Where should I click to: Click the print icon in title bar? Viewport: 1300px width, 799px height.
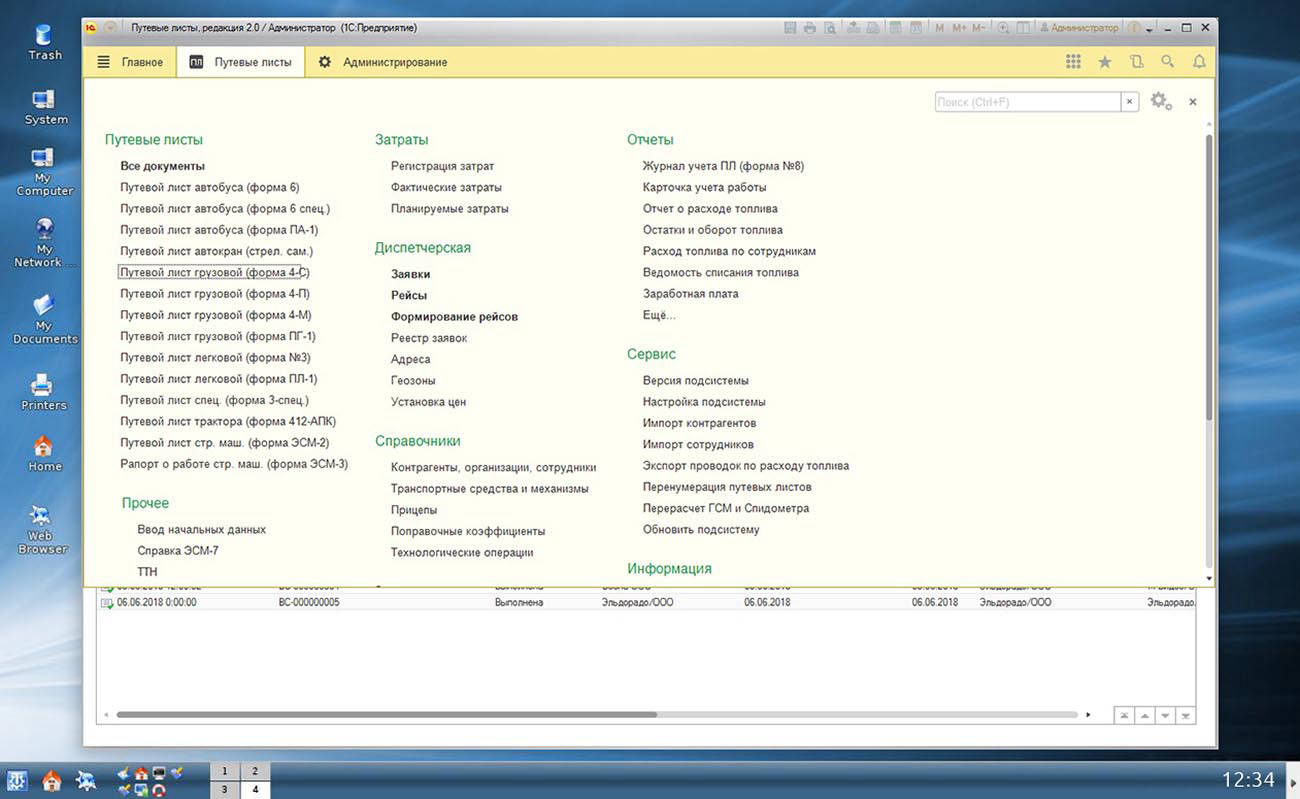[x=810, y=28]
